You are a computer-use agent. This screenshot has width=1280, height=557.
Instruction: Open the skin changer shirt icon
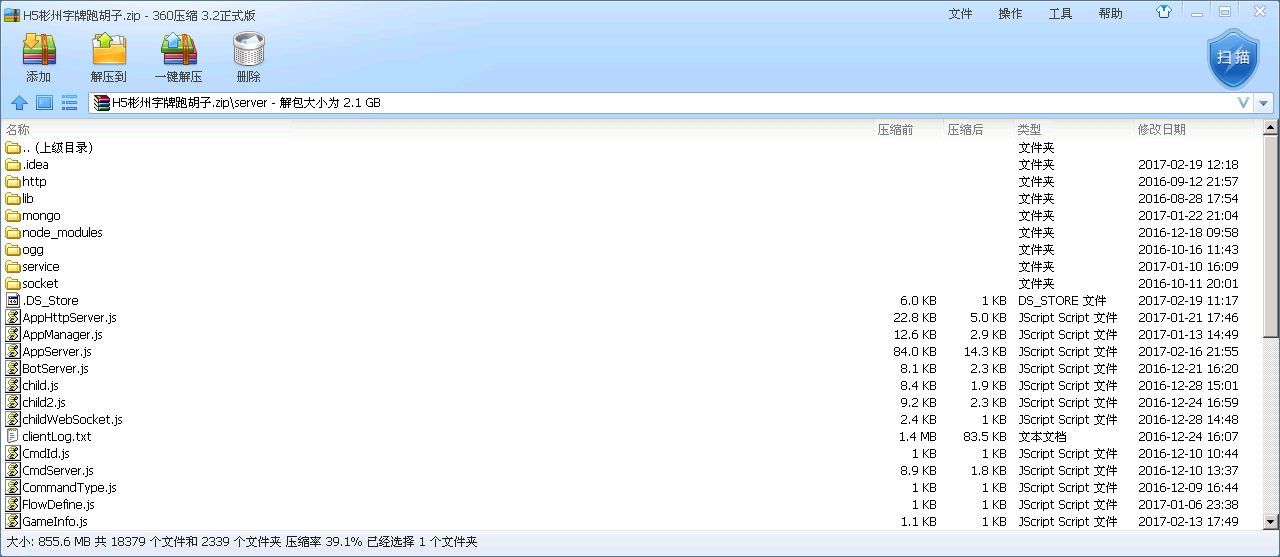tap(1164, 13)
